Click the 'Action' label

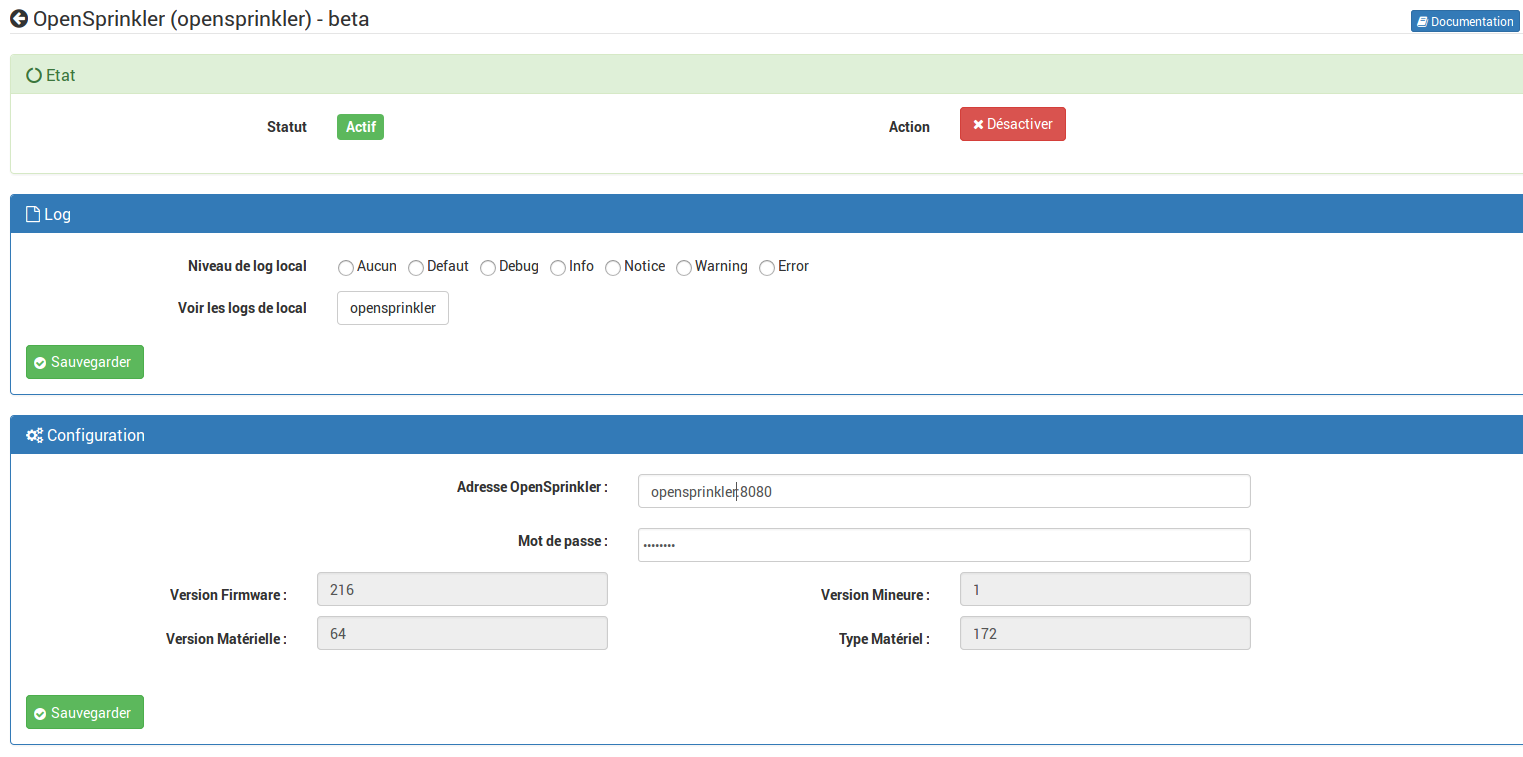(909, 127)
